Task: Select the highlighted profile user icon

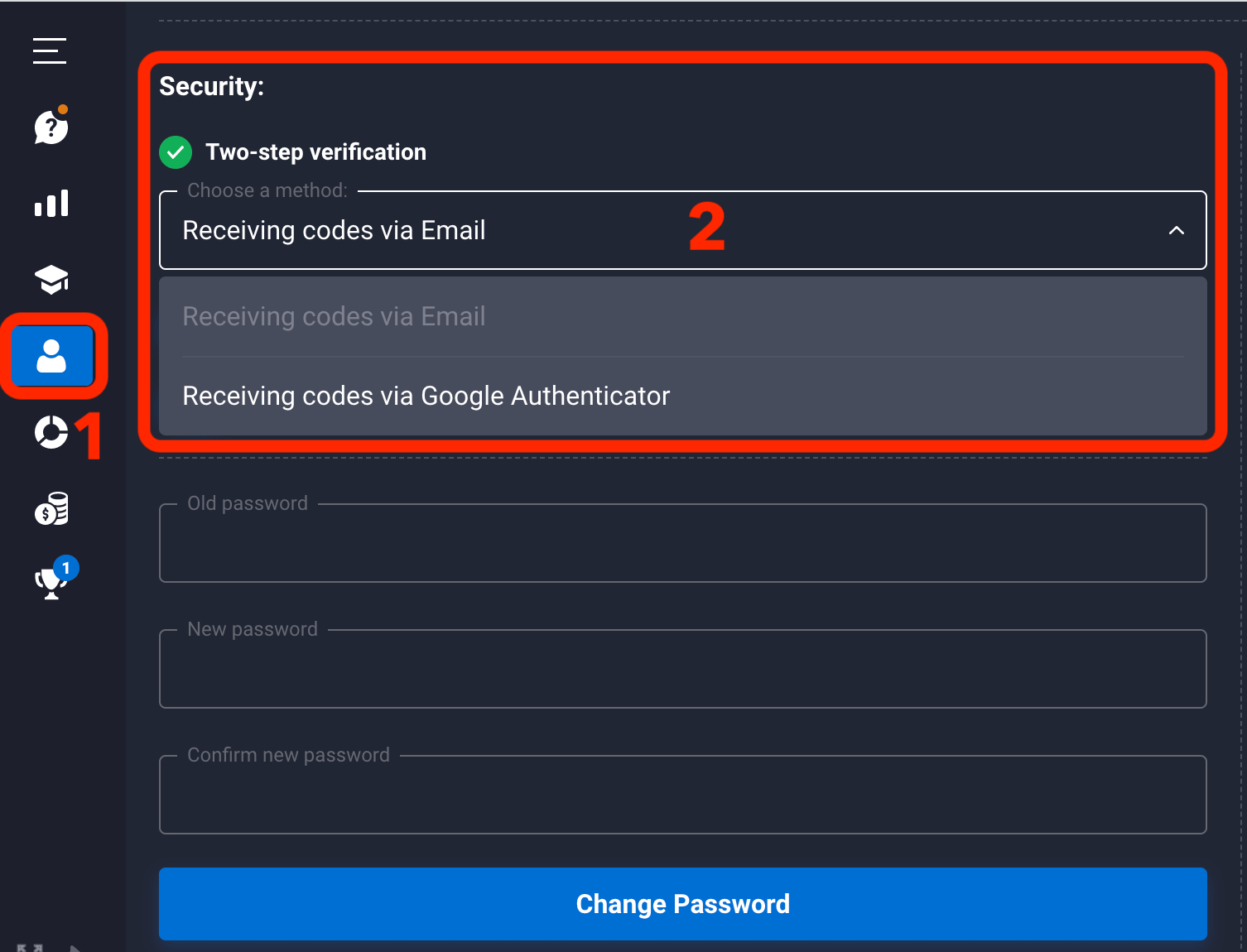Action: (x=52, y=356)
